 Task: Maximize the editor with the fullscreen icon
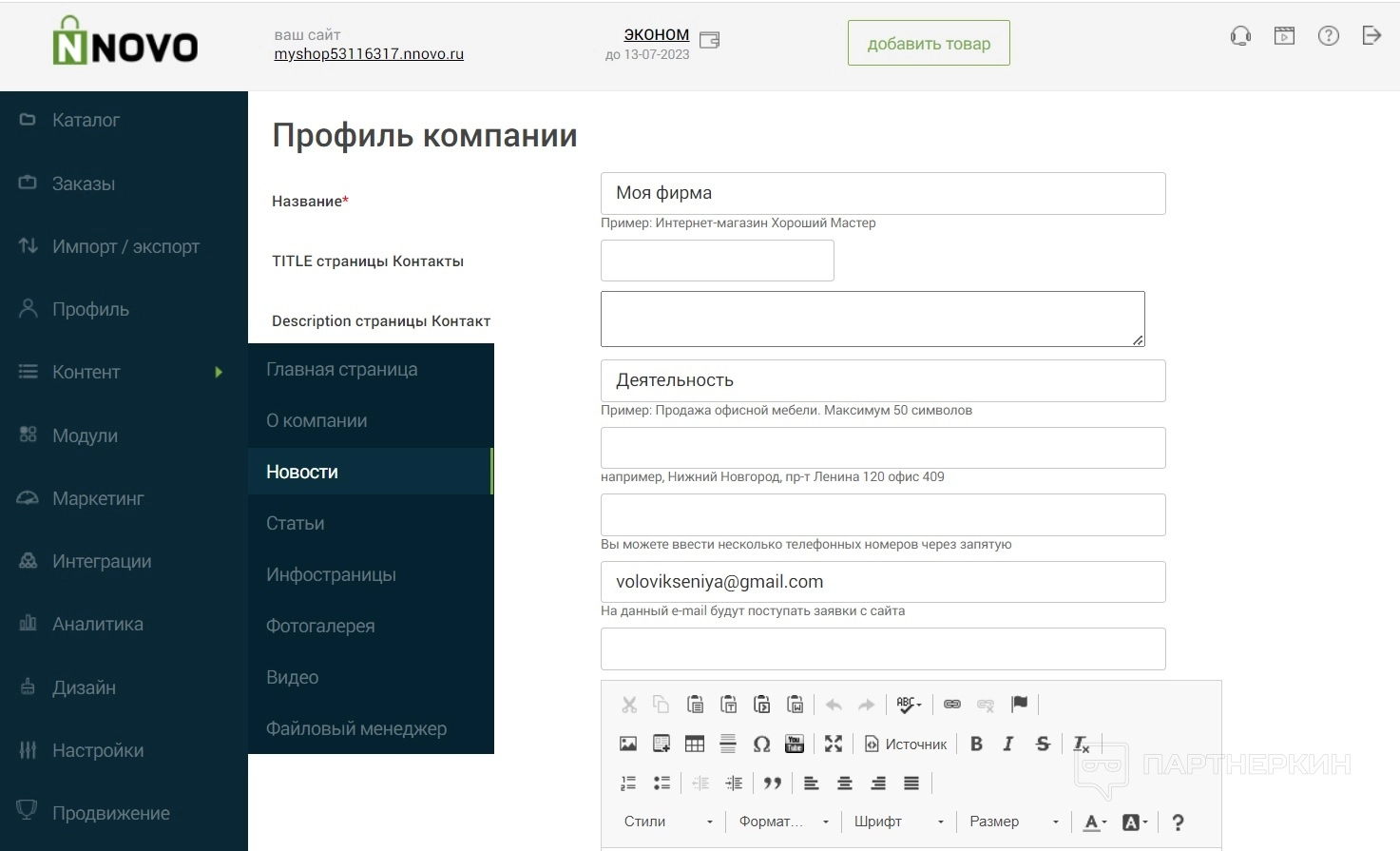(x=834, y=744)
